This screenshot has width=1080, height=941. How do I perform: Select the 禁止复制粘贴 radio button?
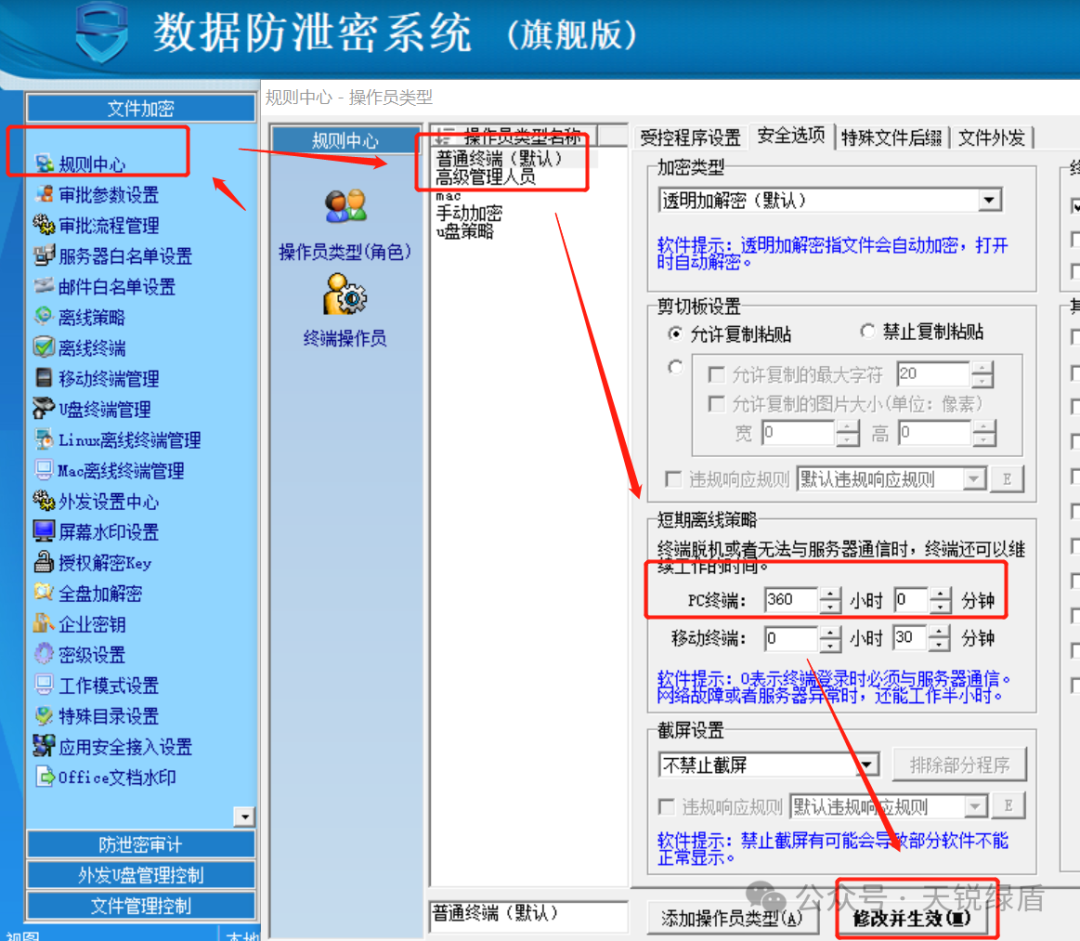(868, 331)
